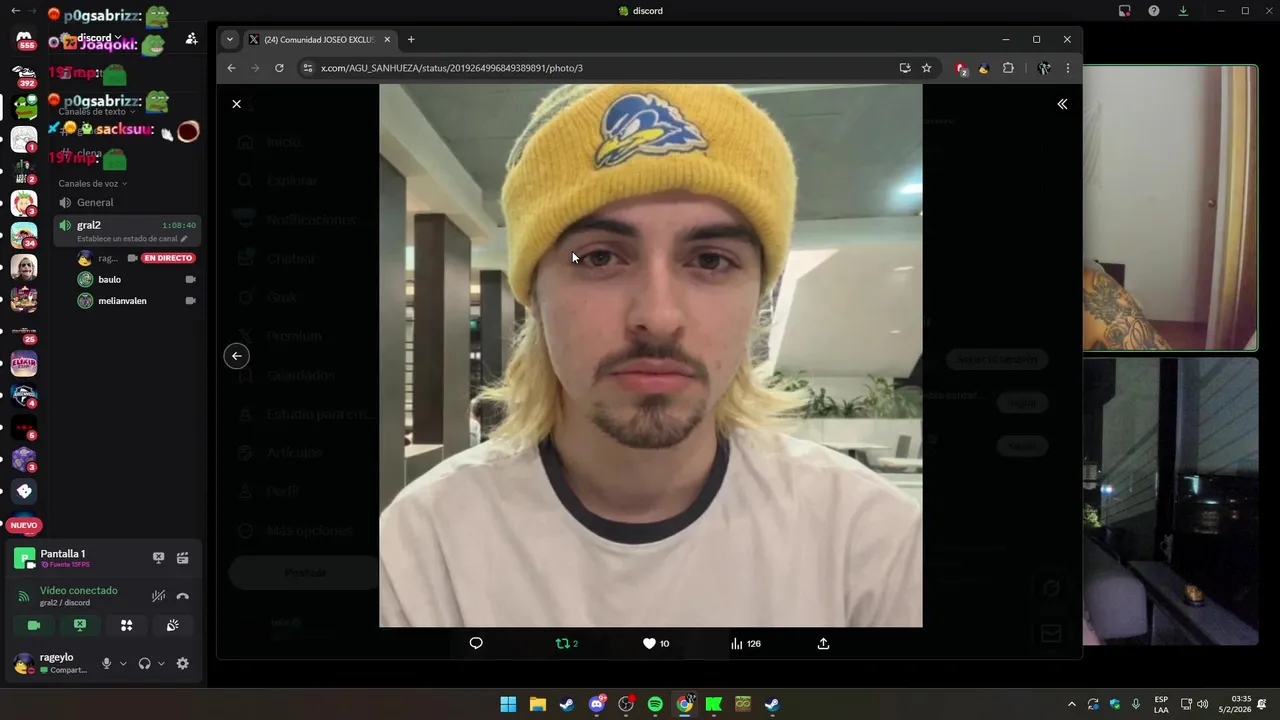Image resolution: width=1280 pixels, height=720 pixels.
Task: Install app icon in the address bar
Action: pyautogui.click(x=904, y=68)
